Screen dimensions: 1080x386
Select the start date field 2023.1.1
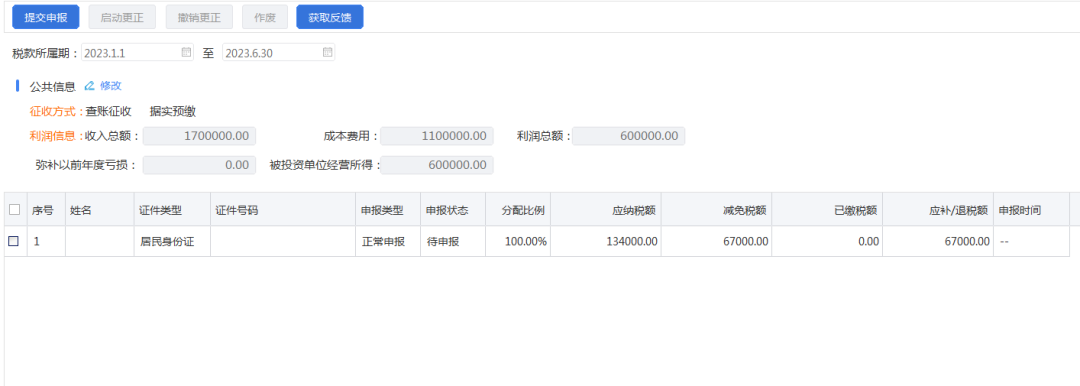pyautogui.click(x=137, y=52)
